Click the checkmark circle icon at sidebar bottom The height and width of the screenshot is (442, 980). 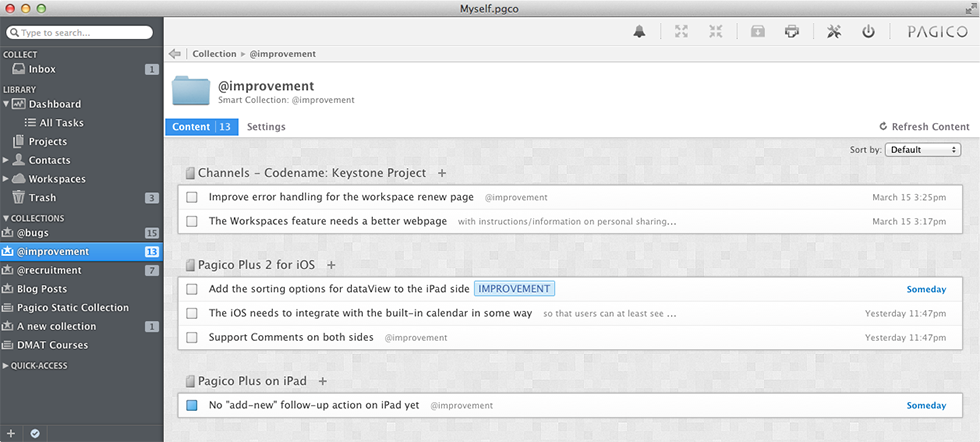tap(35, 433)
